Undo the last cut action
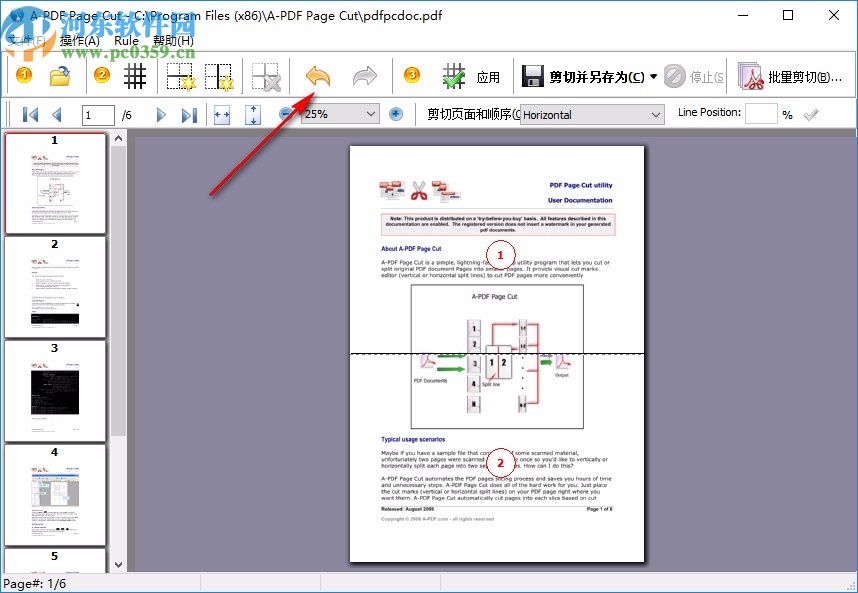Screen dimensions: 858x593 coord(317,75)
